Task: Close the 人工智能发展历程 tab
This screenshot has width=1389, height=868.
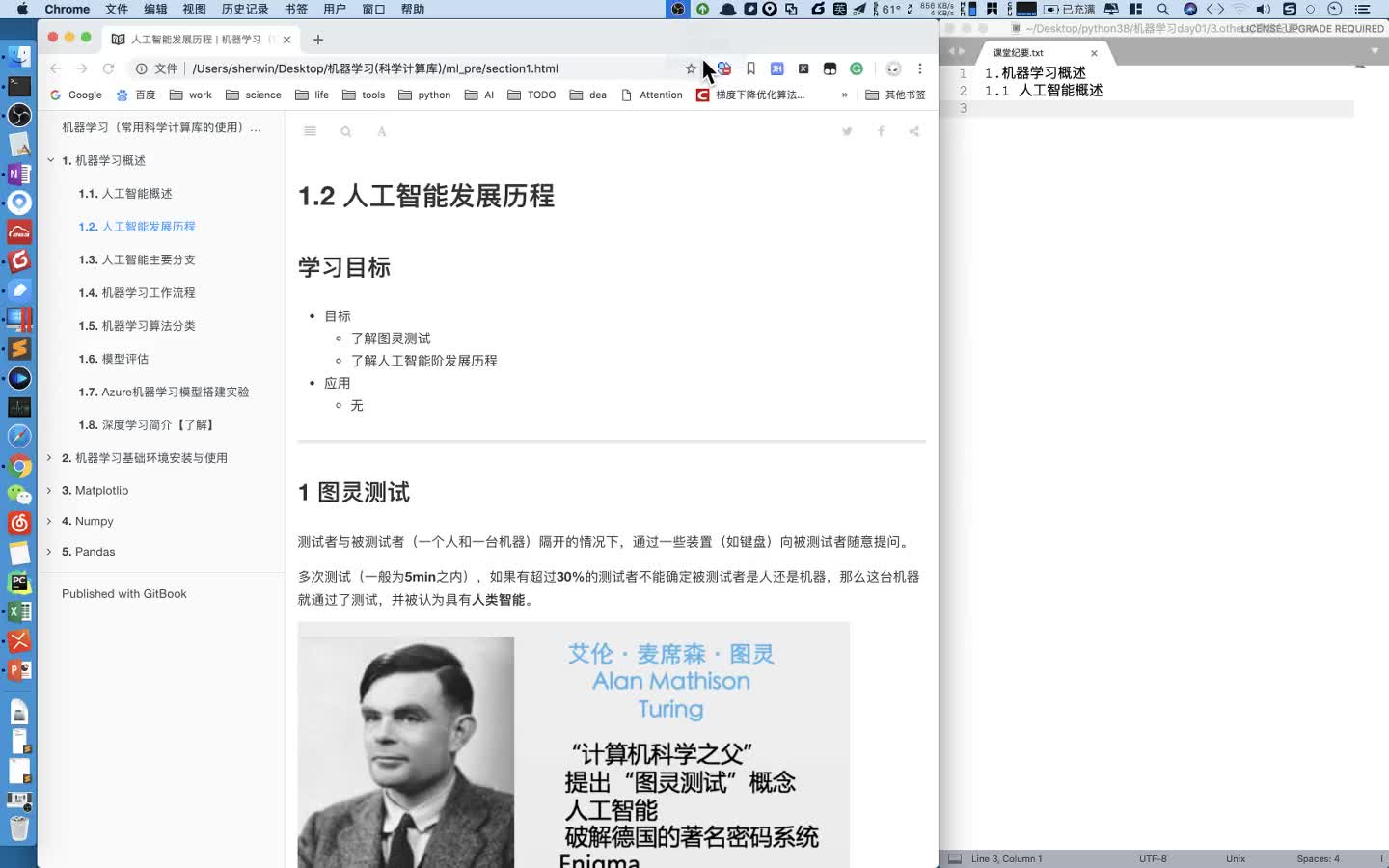Action: point(286,40)
